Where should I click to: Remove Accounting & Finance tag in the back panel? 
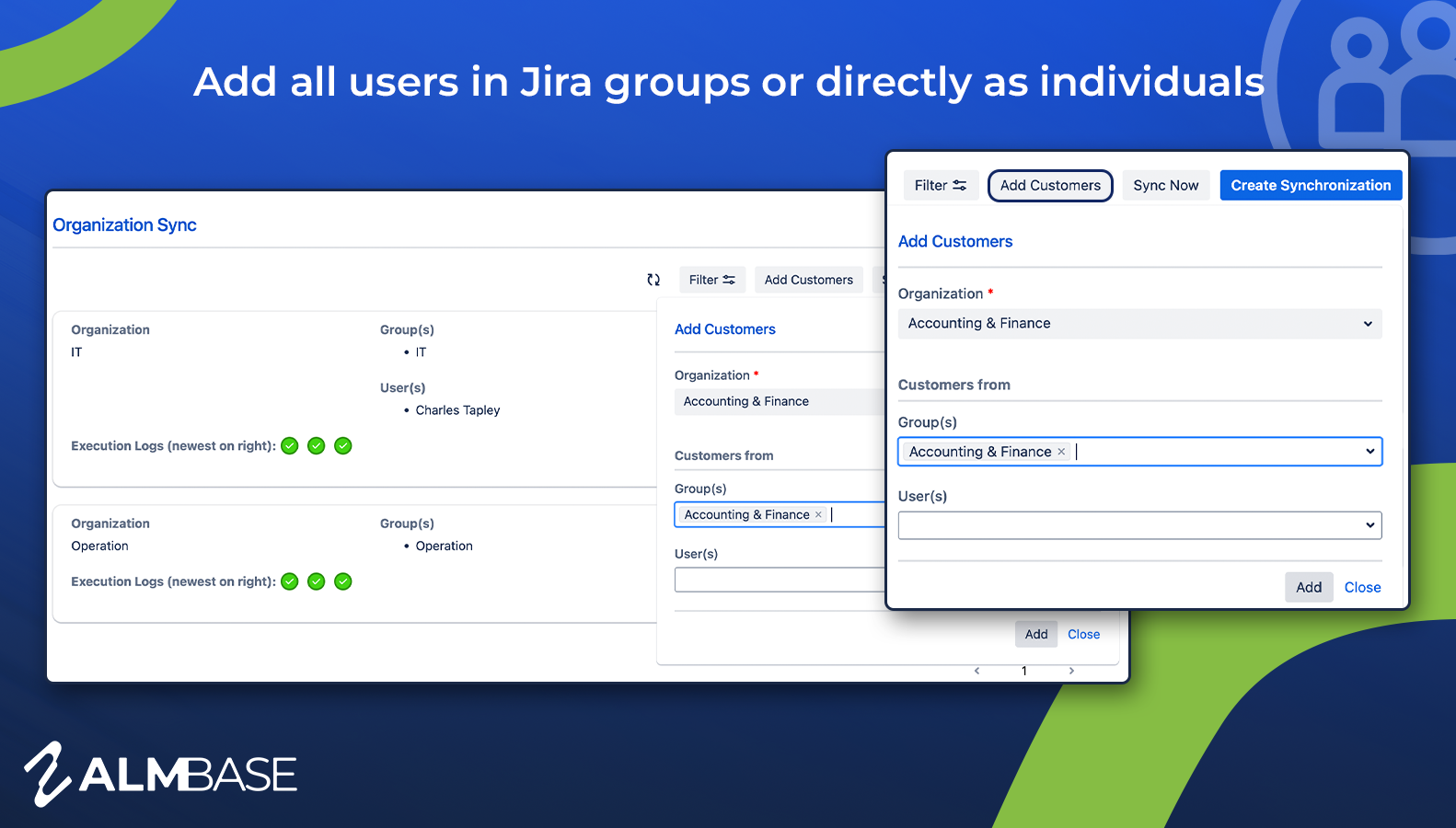point(818,514)
